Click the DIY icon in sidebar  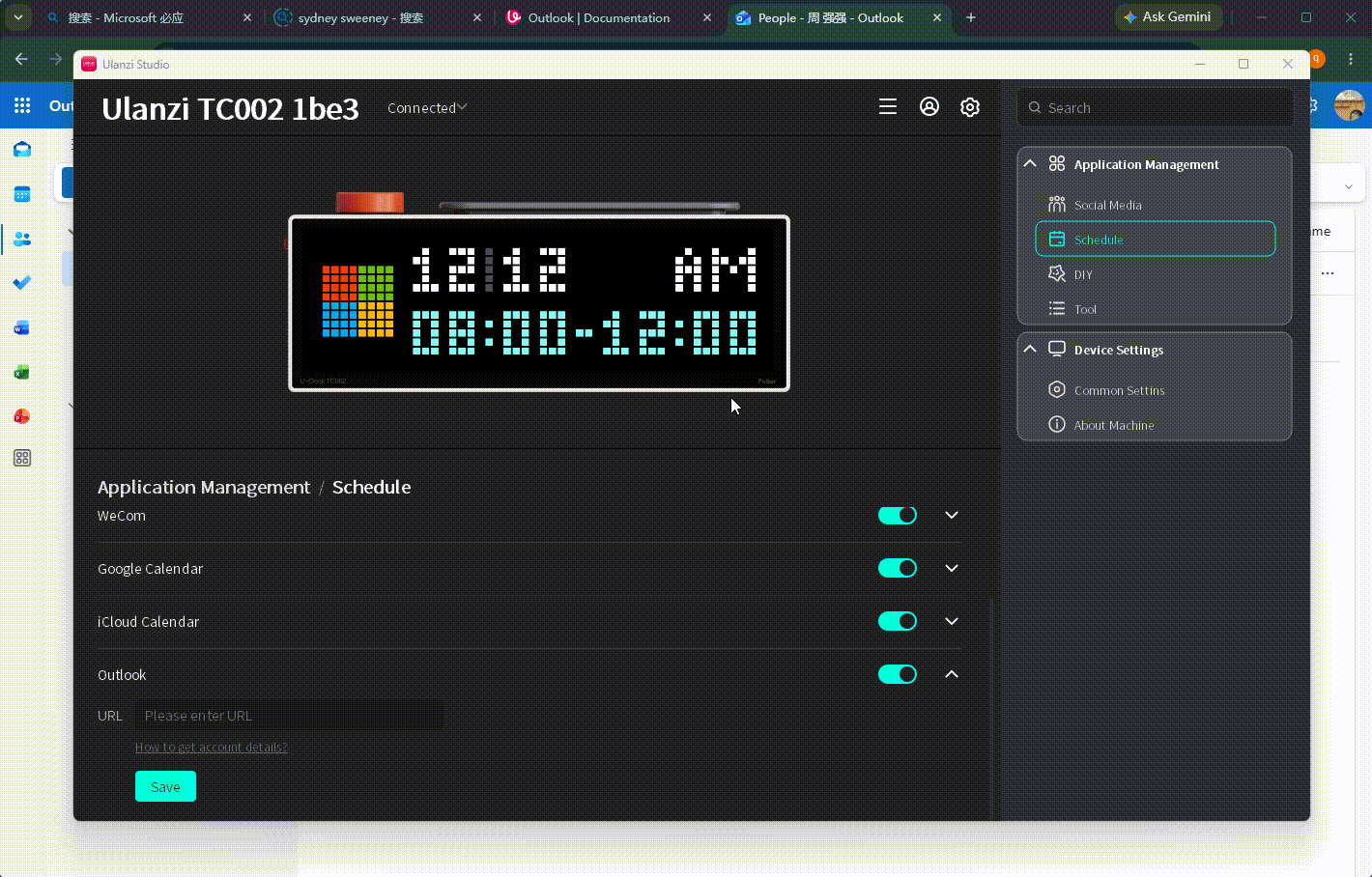[1057, 274]
